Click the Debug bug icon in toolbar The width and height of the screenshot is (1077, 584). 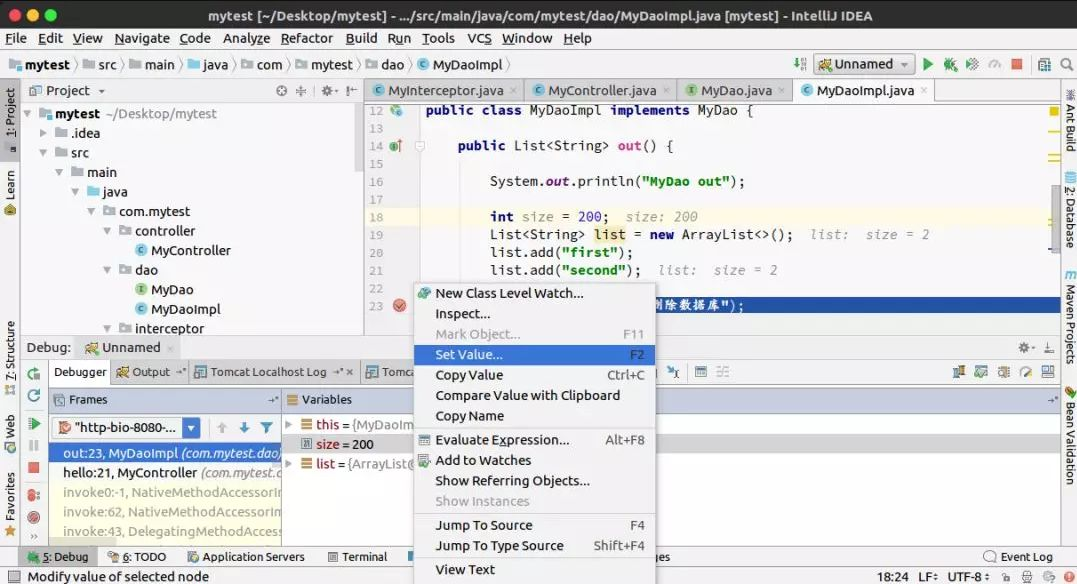click(x=950, y=64)
